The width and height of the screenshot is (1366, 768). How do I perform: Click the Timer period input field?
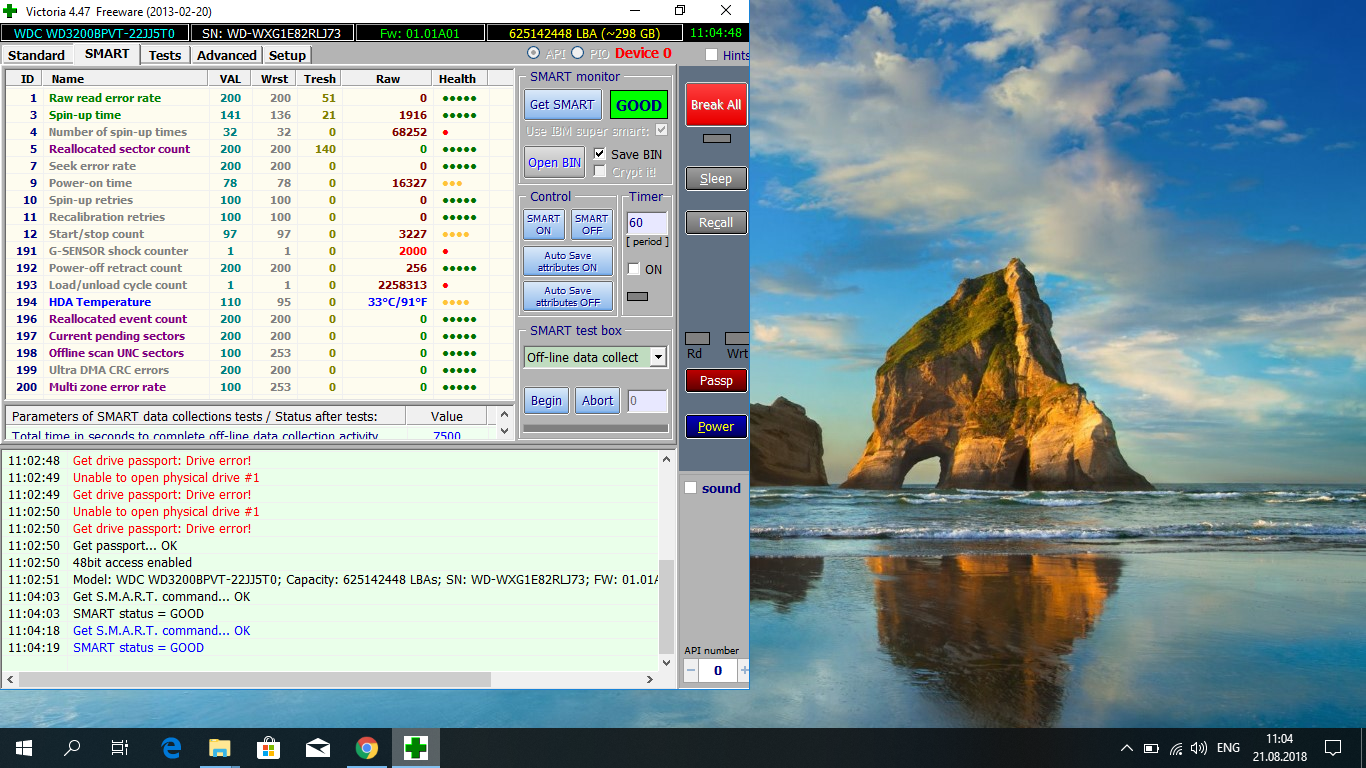pos(646,223)
